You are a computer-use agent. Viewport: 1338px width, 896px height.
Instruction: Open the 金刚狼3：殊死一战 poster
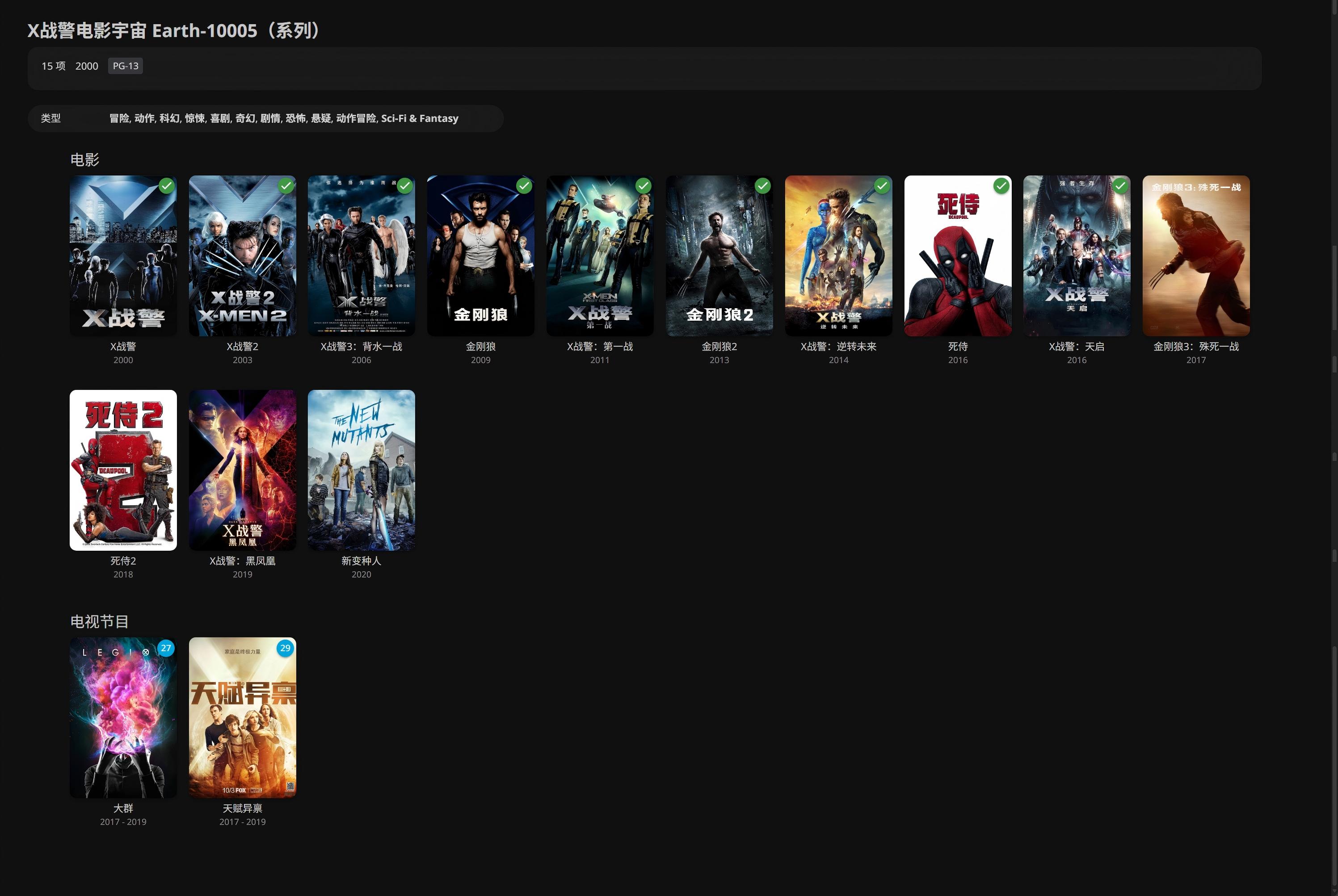tap(1196, 256)
